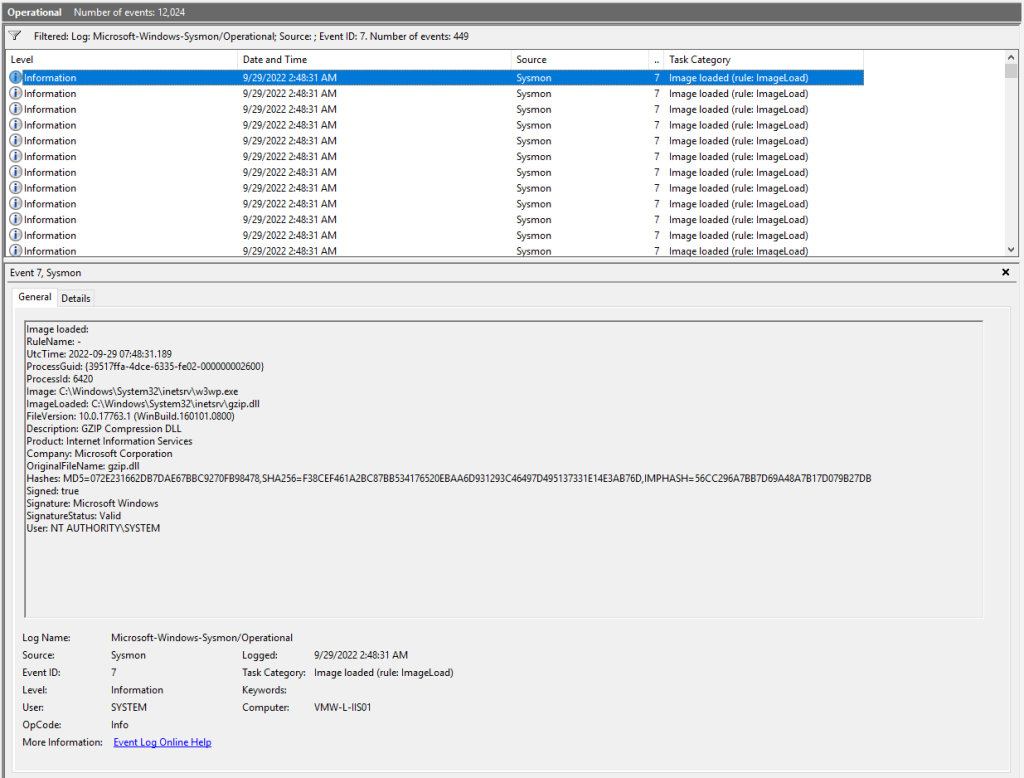The image size is (1024, 778).
Task: Switch to the Details tab
Action: (76, 297)
